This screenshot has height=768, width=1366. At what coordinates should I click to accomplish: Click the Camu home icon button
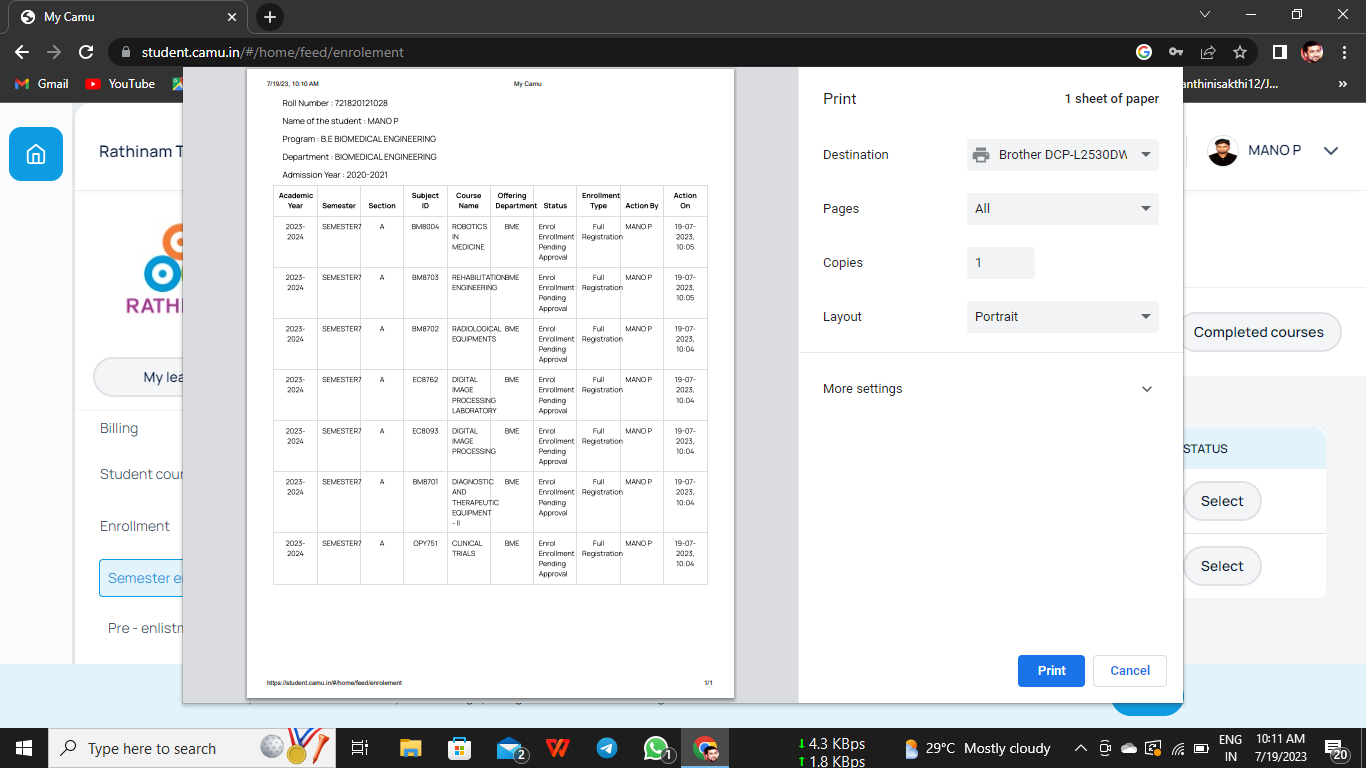[36, 154]
